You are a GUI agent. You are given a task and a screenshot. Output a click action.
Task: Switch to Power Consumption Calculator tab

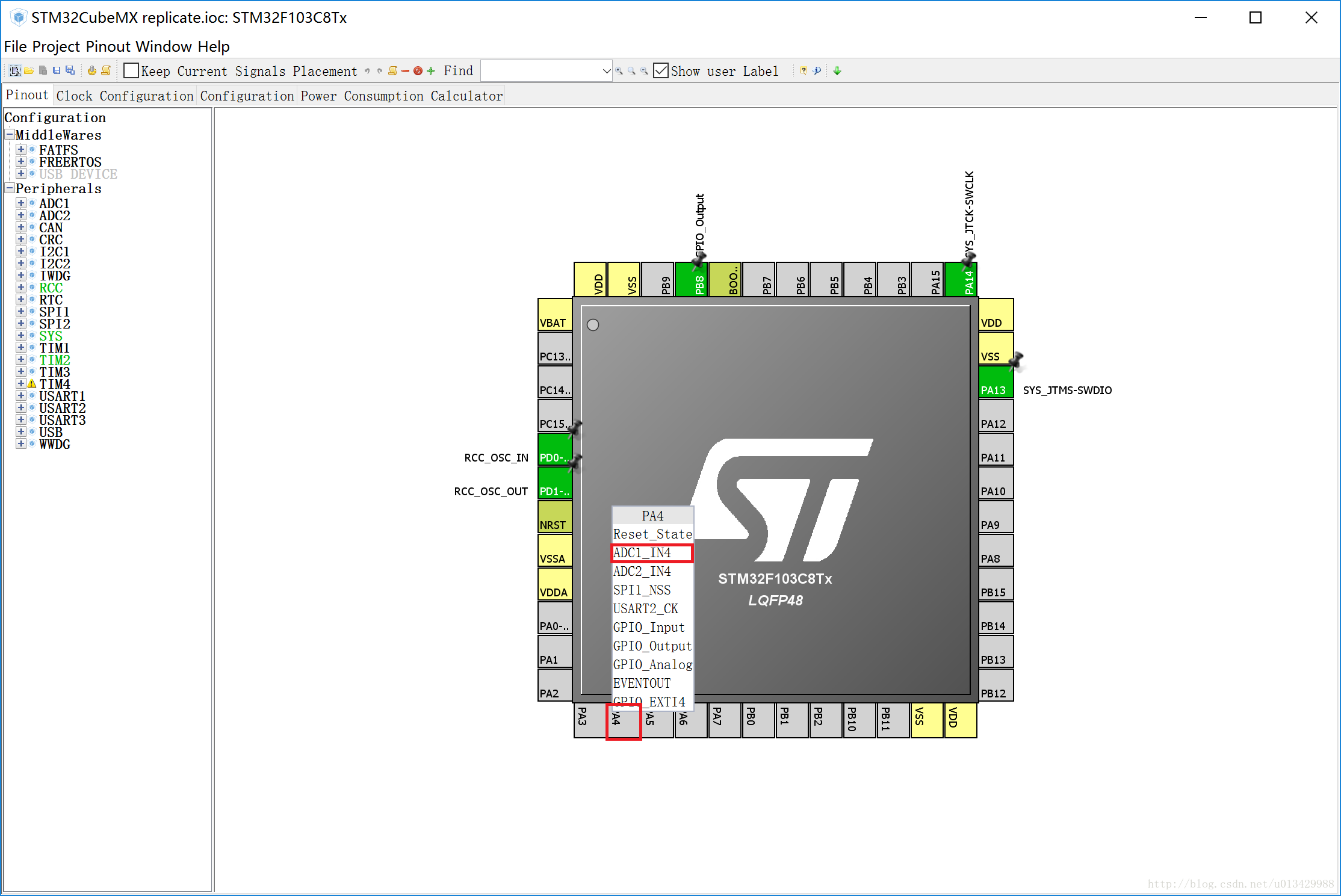[401, 96]
